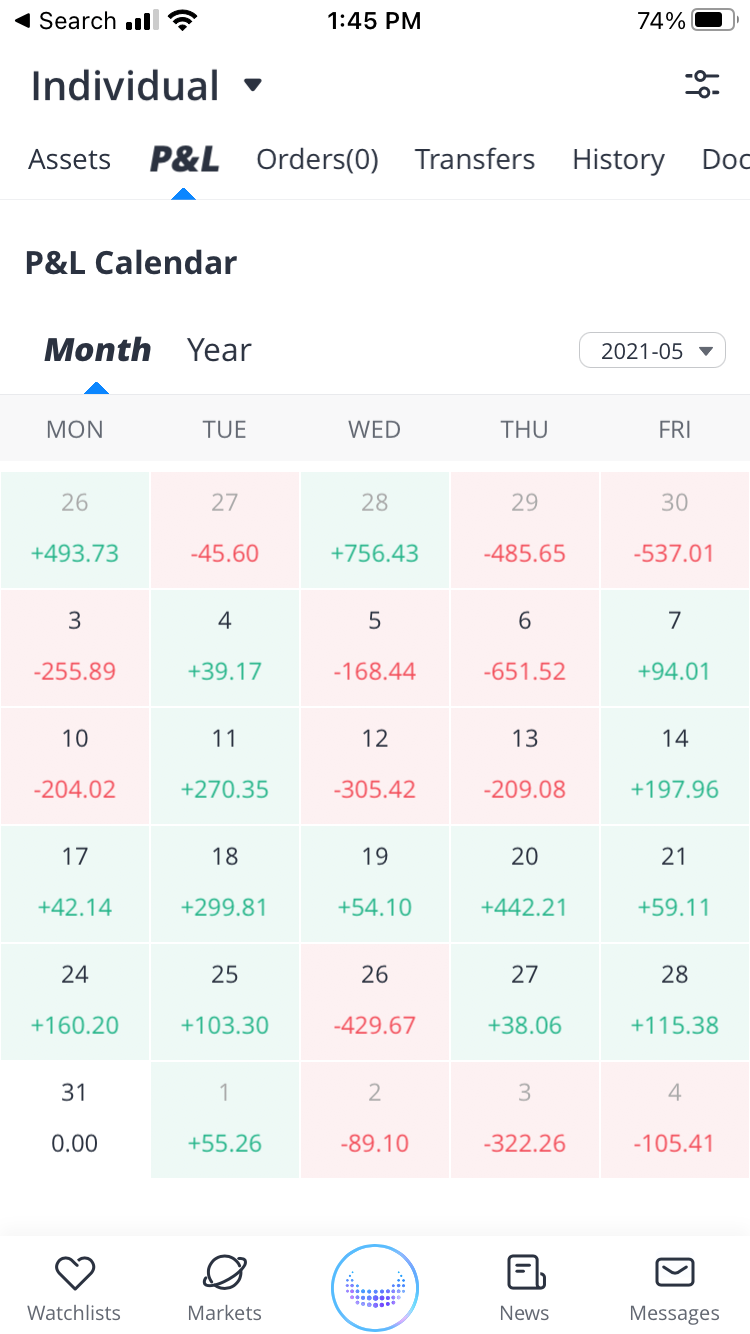Go to the Transfers tab
This screenshot has height=1334, width=750.
(x=475, y=160)
